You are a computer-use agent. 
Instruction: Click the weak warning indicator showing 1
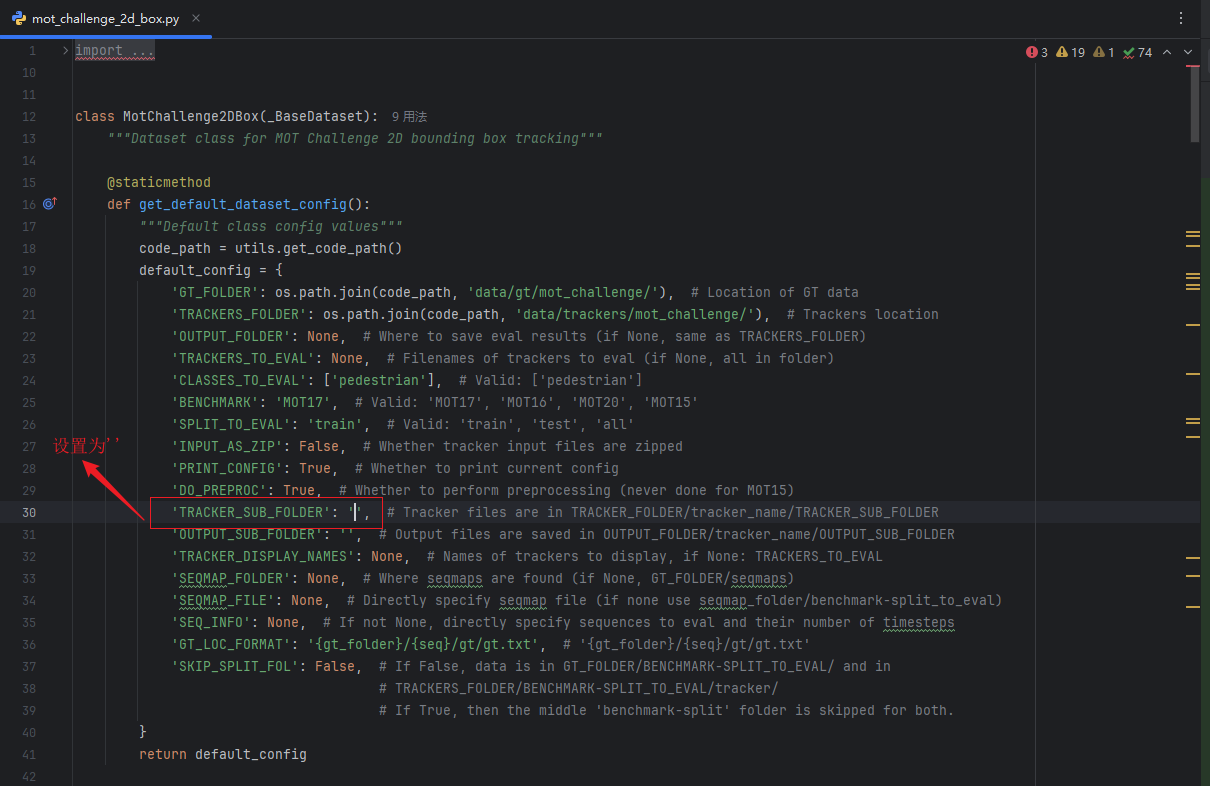pos(1104,52)
